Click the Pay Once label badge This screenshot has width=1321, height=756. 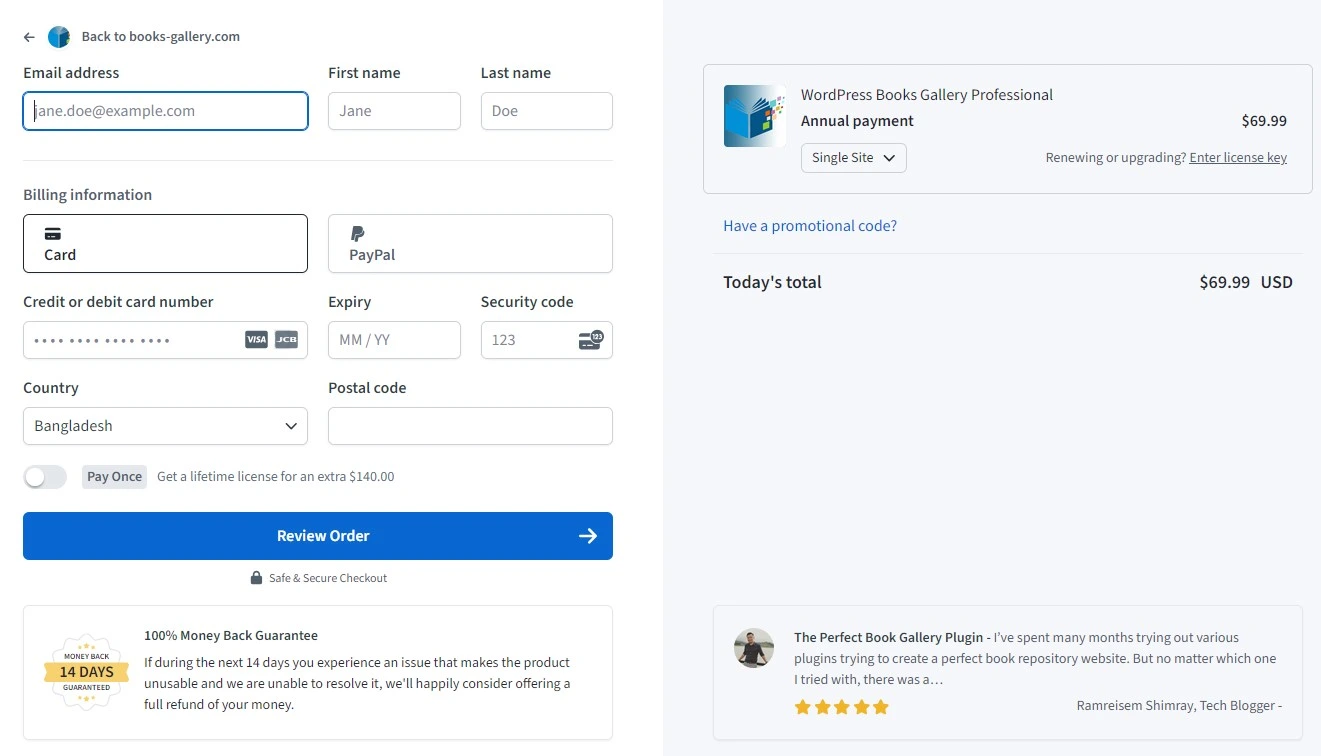pyautogui.click(x=114, y=477)
